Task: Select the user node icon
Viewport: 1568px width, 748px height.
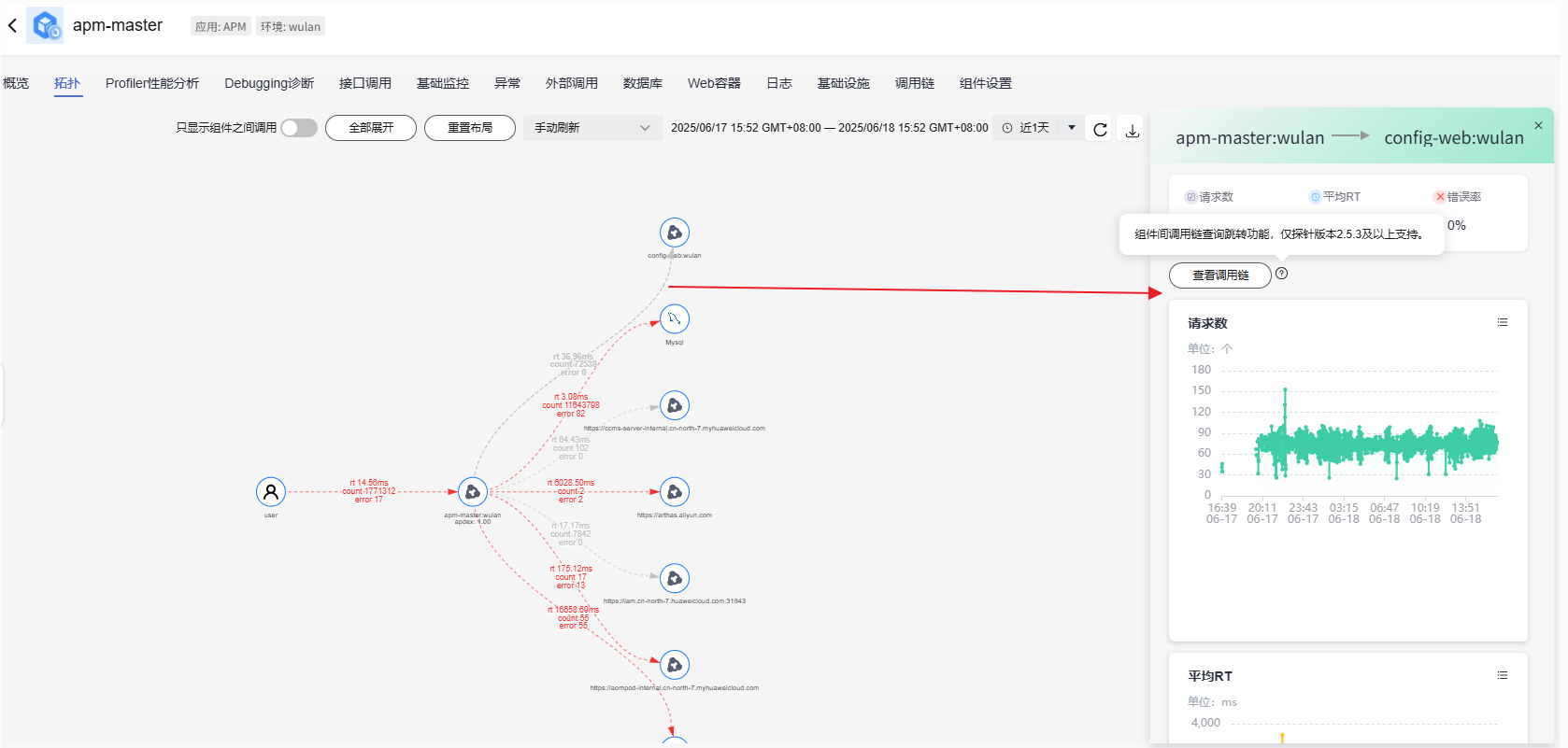Action: (271, 491)
